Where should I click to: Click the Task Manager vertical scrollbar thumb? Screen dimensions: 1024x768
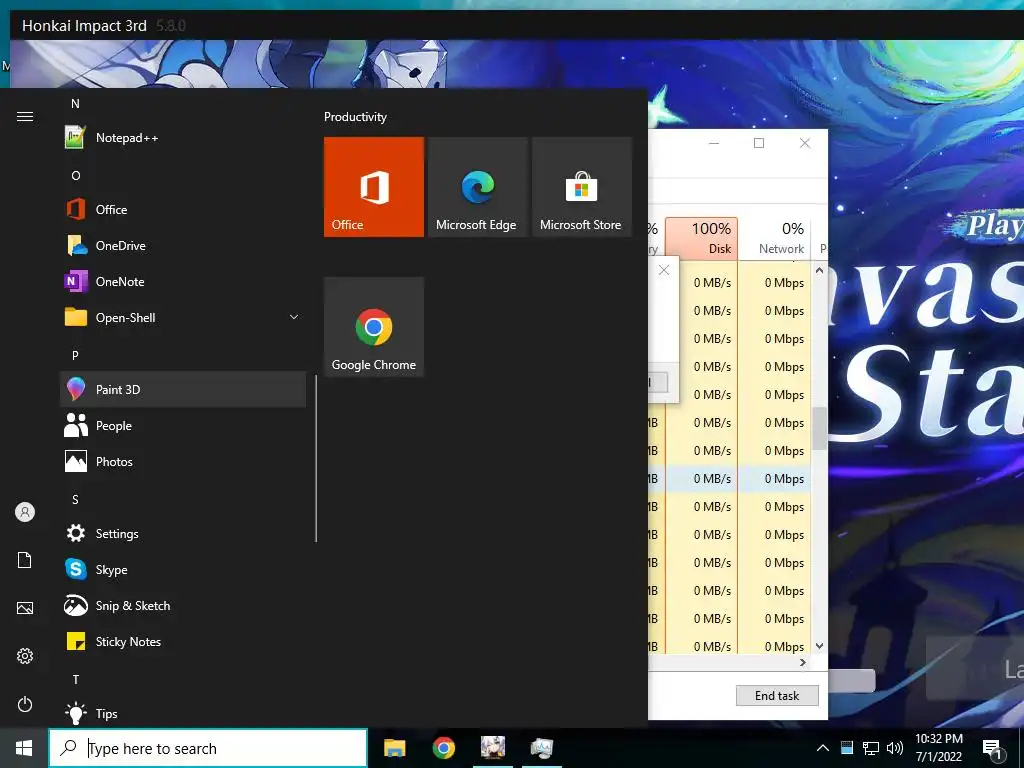[x=819, y=428]
